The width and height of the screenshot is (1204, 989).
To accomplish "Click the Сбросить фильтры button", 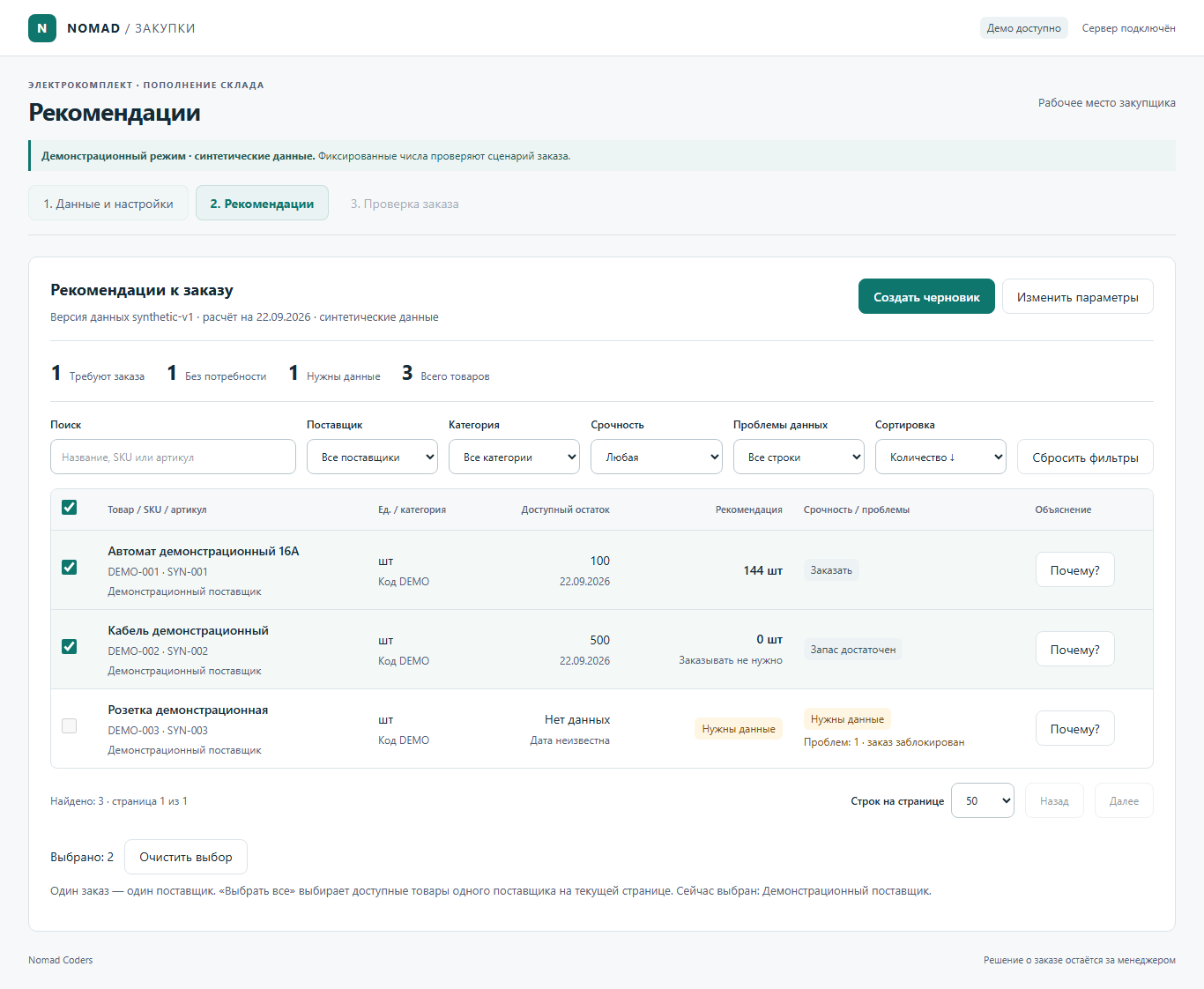I will (1085, 457).
